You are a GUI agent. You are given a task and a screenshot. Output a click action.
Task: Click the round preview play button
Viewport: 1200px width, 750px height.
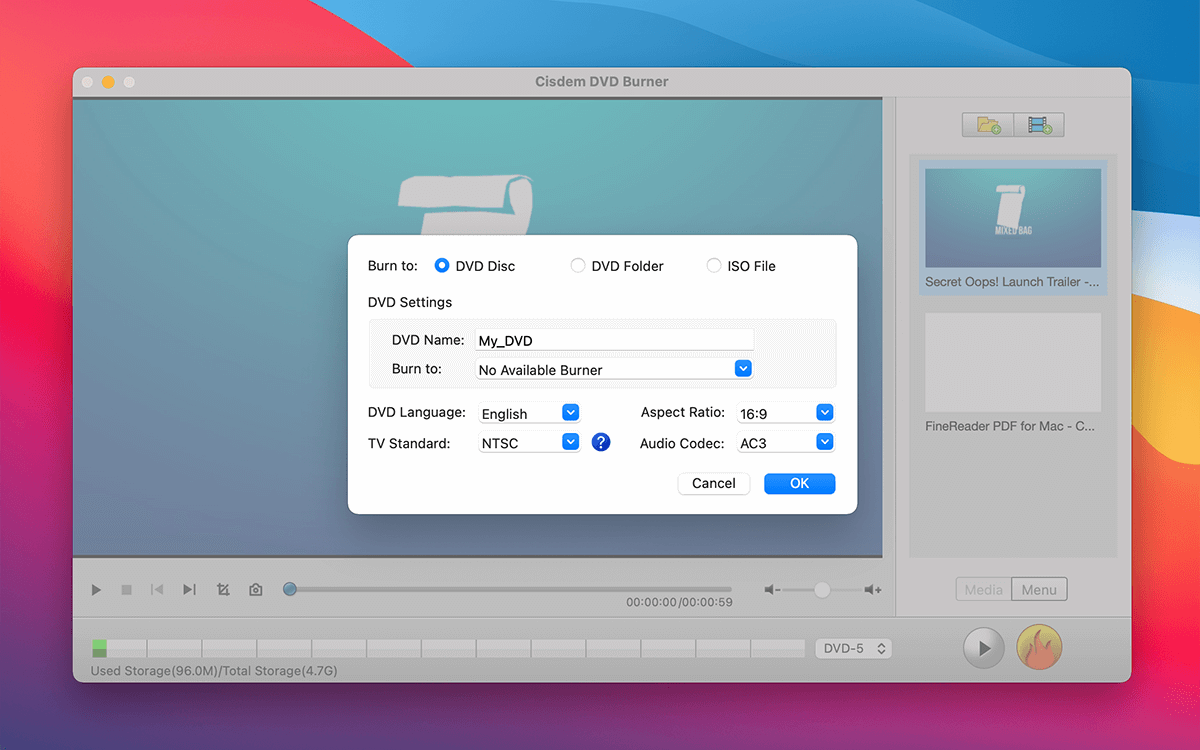coord(984,648)
